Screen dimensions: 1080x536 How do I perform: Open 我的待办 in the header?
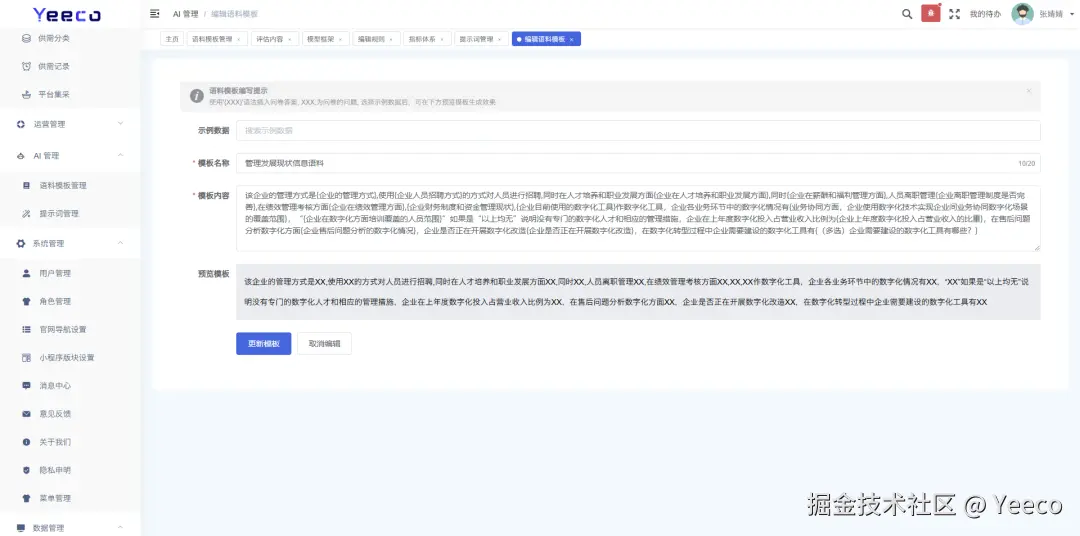[x=986, y=14]
